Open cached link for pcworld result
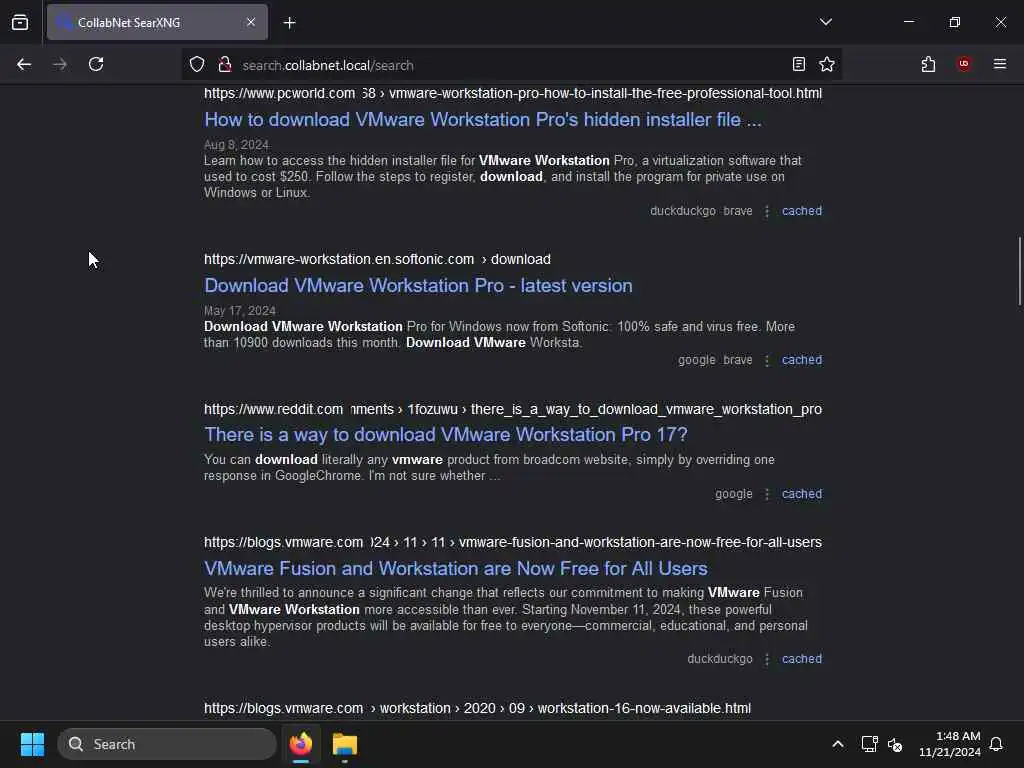Viewport: 1024px width, 768px height. 802,211
